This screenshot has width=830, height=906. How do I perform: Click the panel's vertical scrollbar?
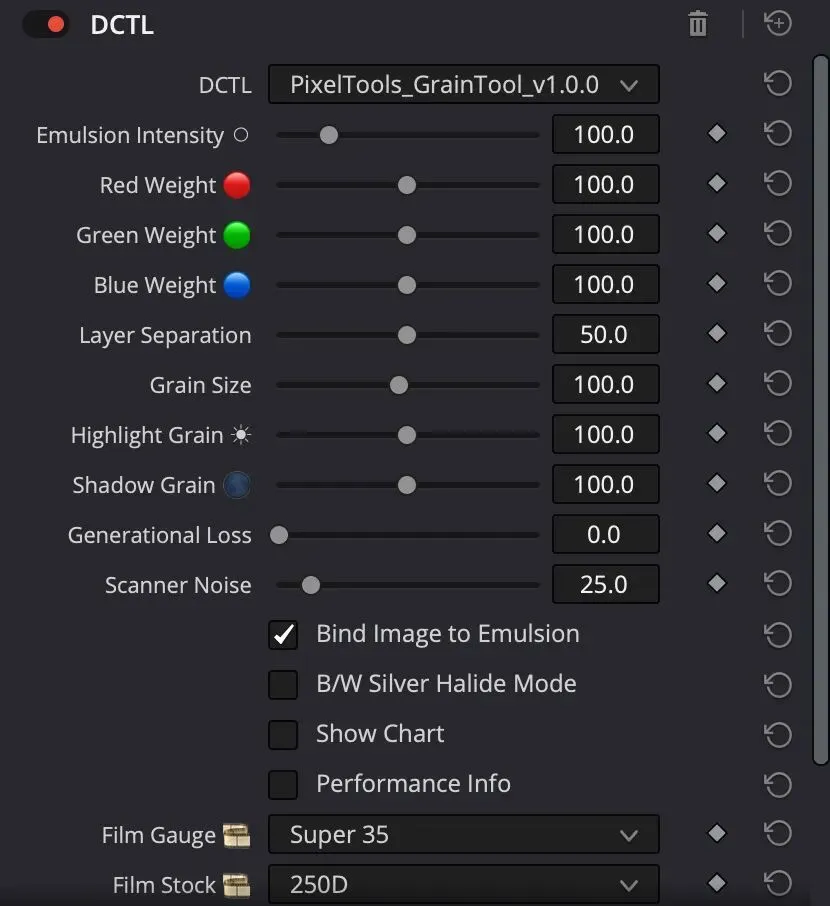coord(821,410)
